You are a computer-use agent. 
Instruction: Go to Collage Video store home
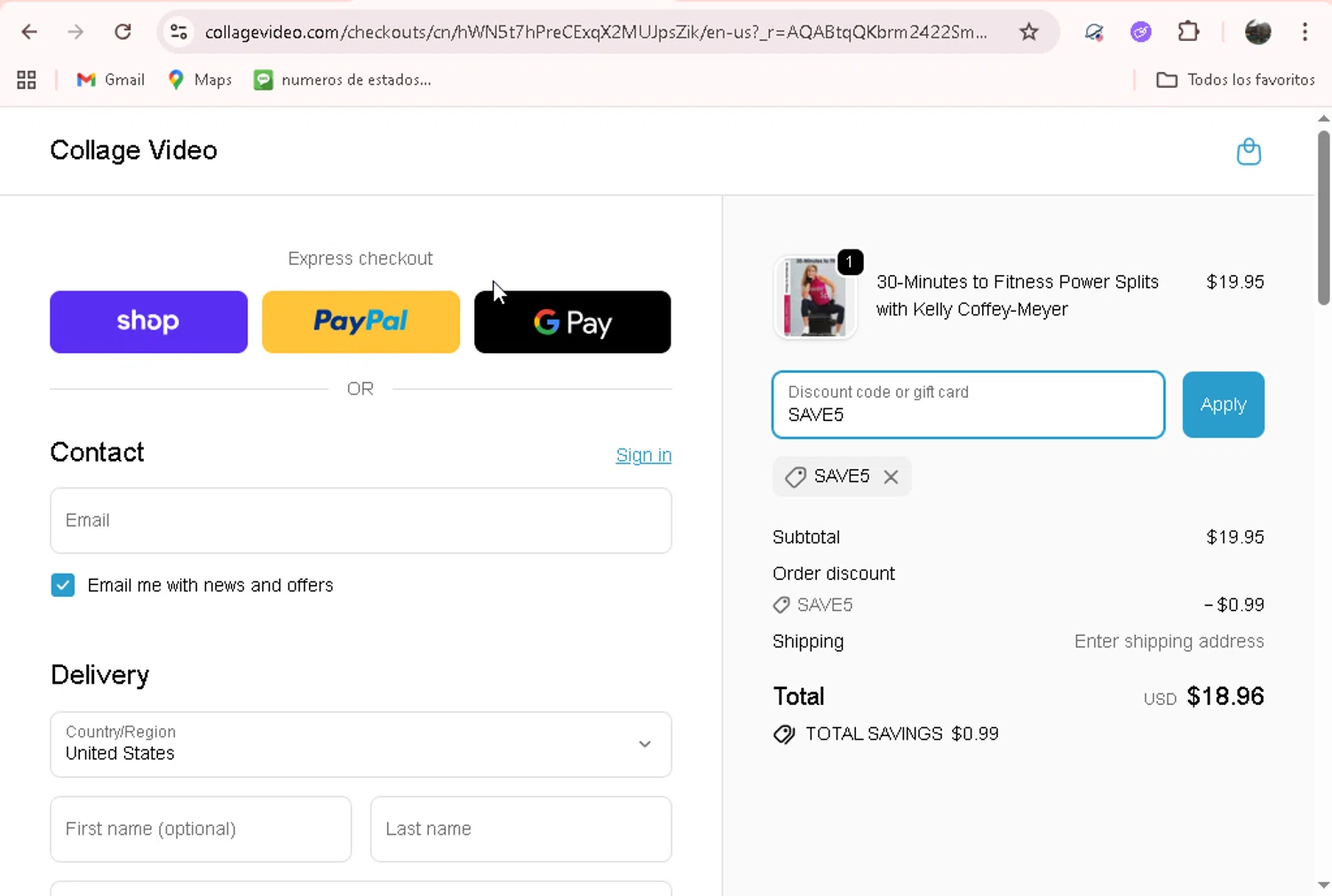click(133, 150)
